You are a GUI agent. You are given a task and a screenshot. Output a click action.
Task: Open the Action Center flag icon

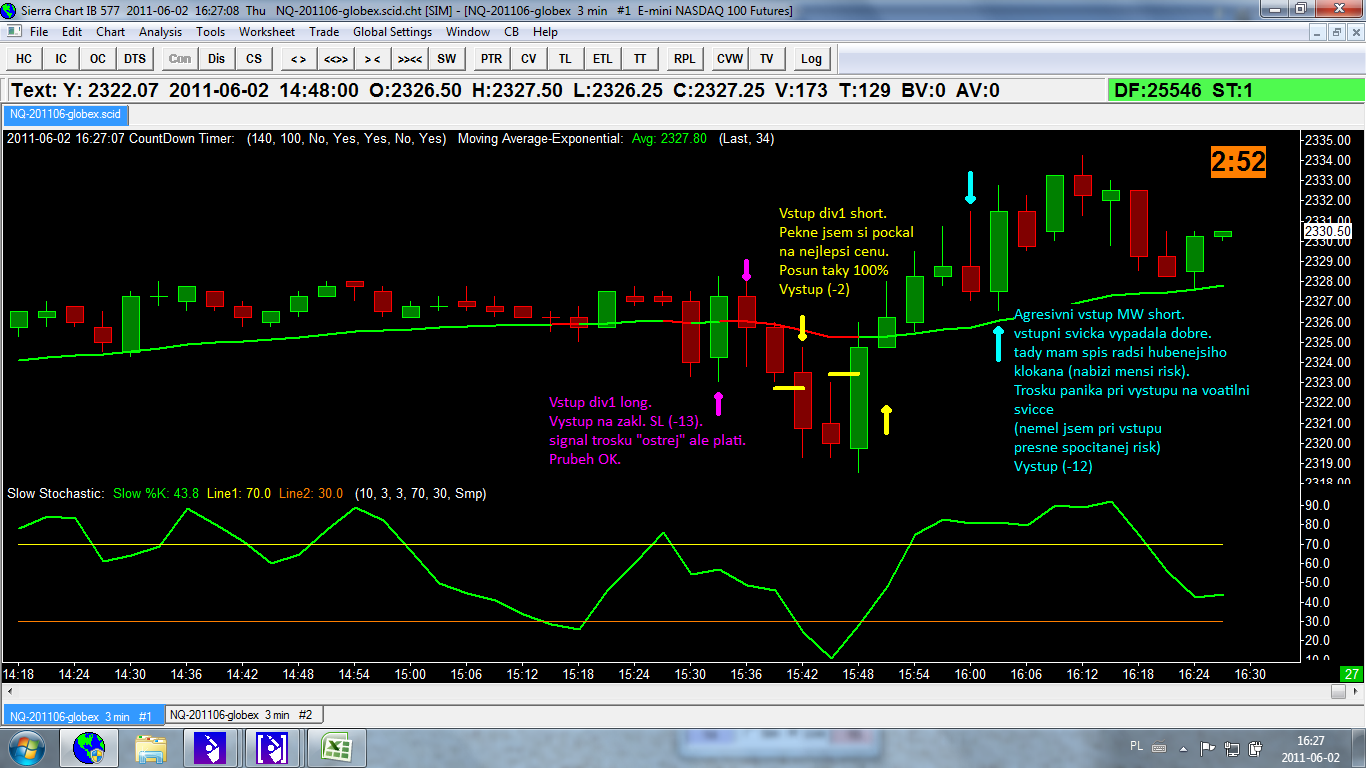pyautogui.click(x=1209, y=748)
